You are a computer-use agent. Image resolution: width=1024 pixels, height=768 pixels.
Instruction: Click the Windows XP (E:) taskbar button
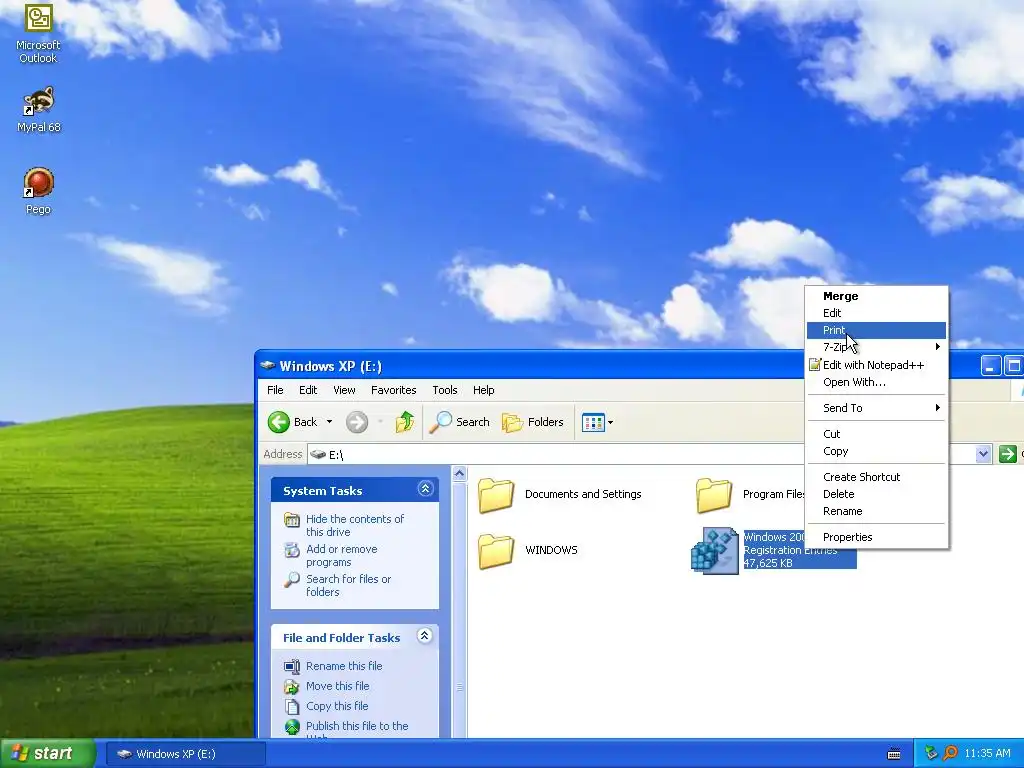point(185,754)
